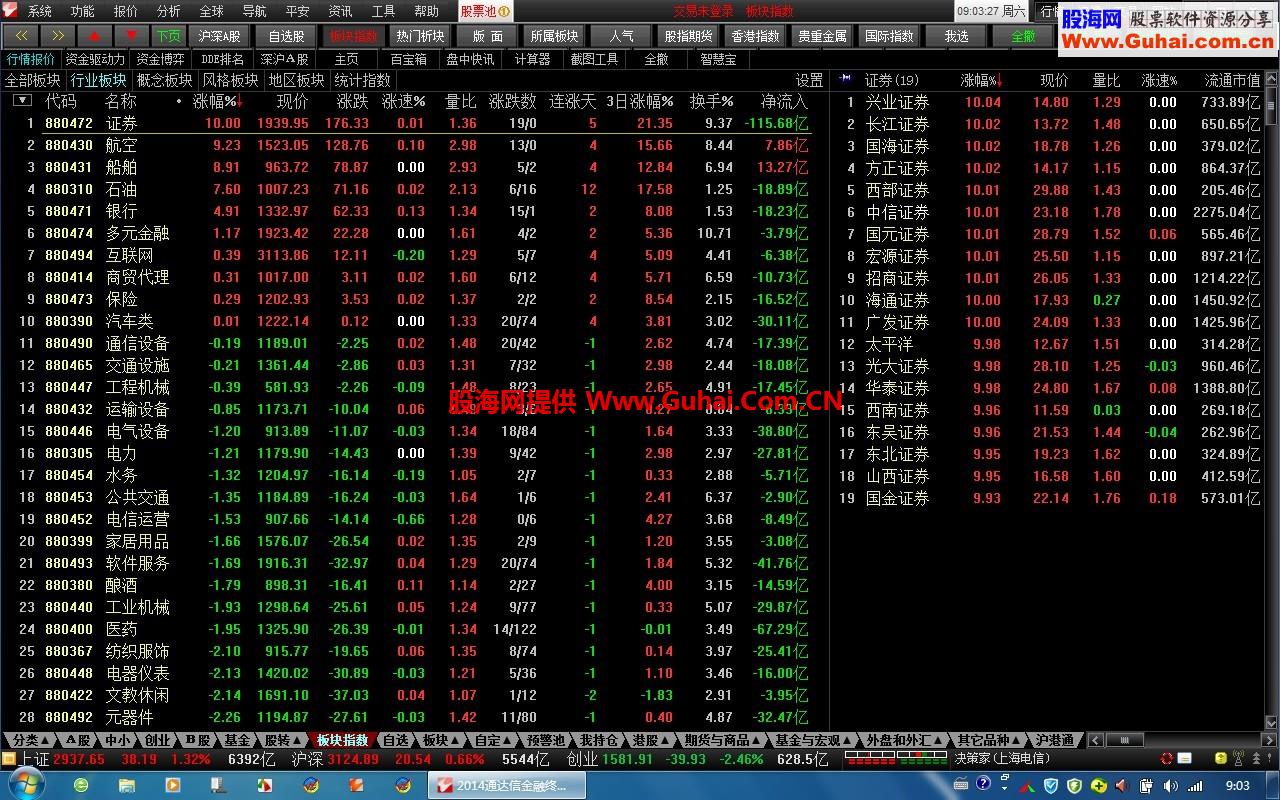This screenshot has width=1280, height=800.
Task: Open the 资讯 menu
Action: (341, 11)
